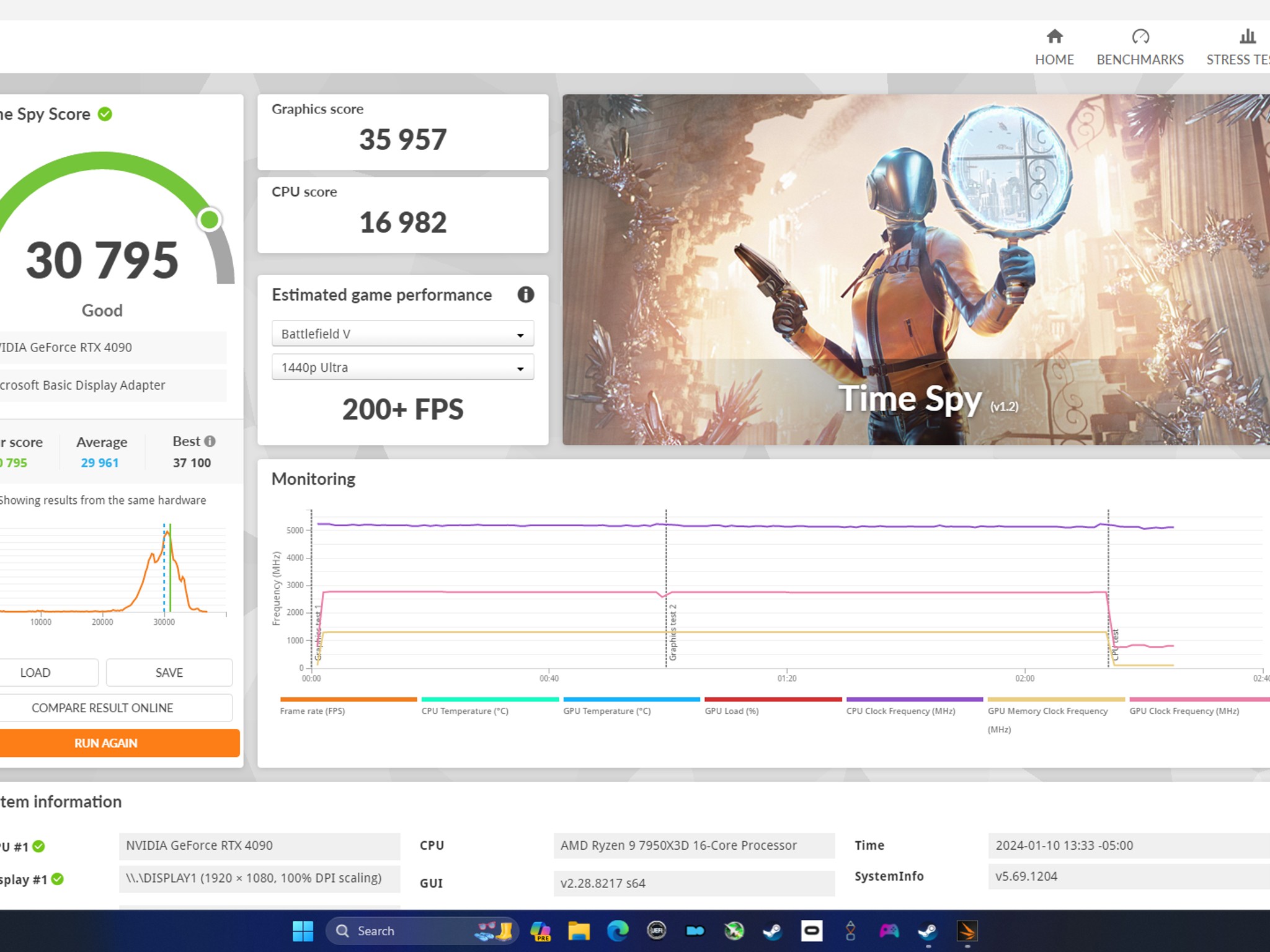Screen dimensions: 1270x952
Task: Click the green checkmark next to Display #1
Action: [57, 878]
